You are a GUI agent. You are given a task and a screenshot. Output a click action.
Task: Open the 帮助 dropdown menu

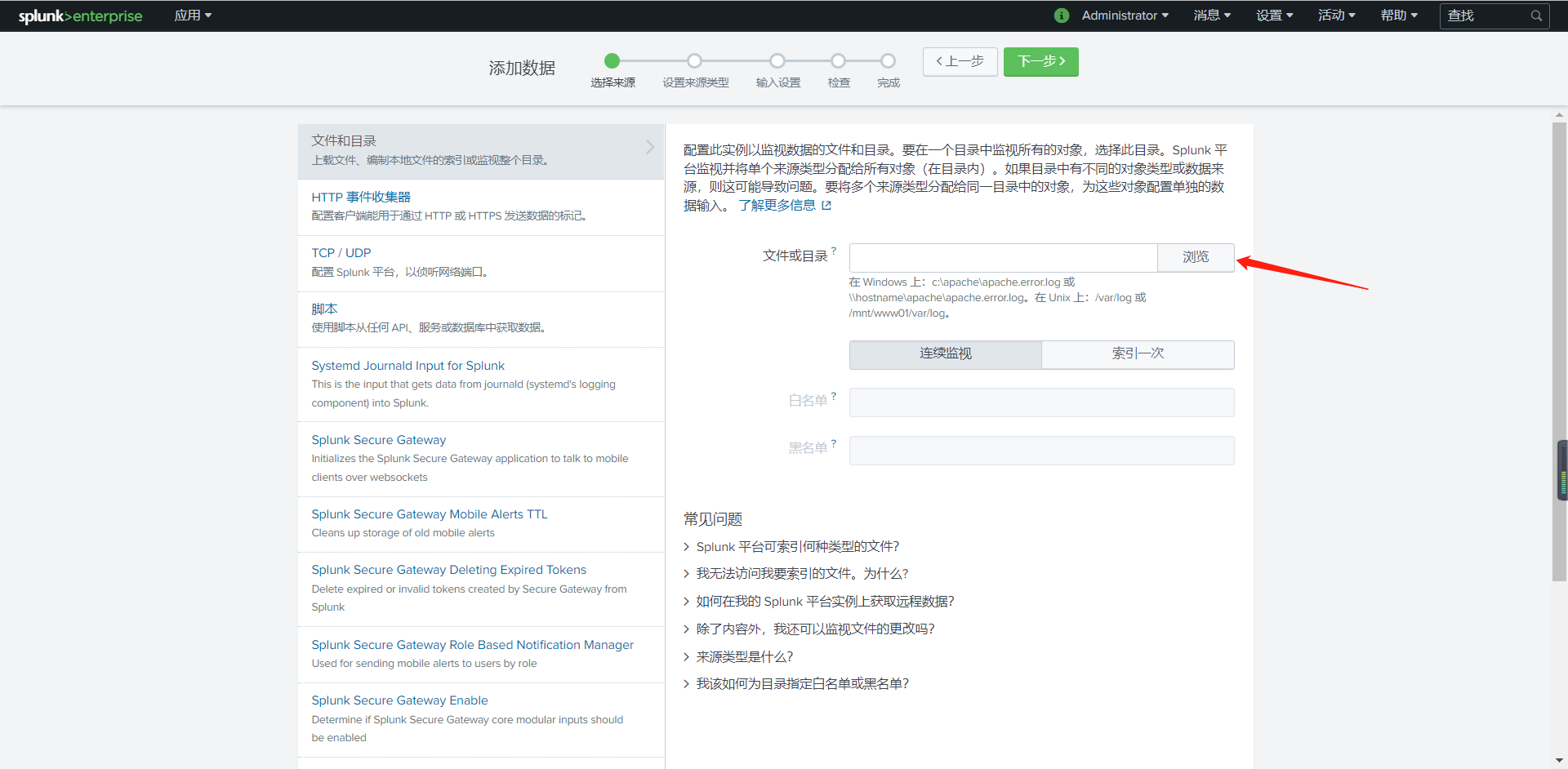1399,16
